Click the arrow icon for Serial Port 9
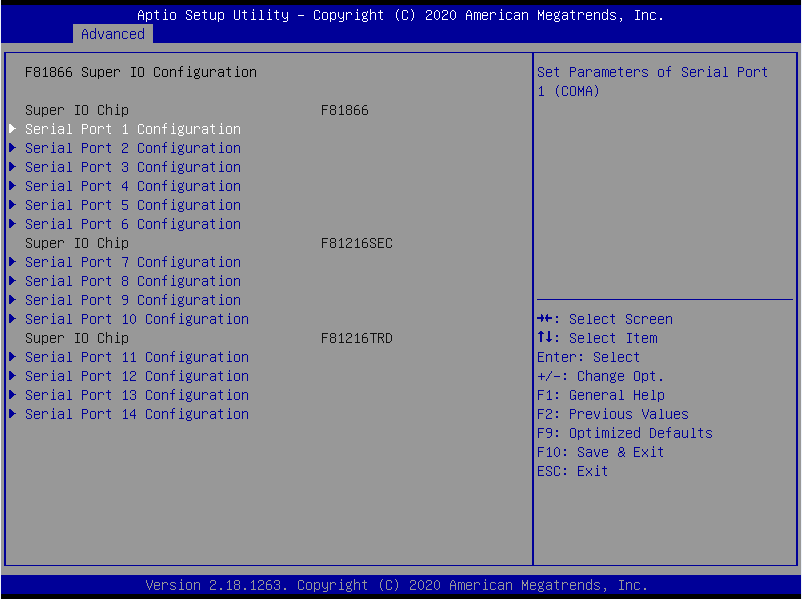802x599 pixels. click(13, 300)
